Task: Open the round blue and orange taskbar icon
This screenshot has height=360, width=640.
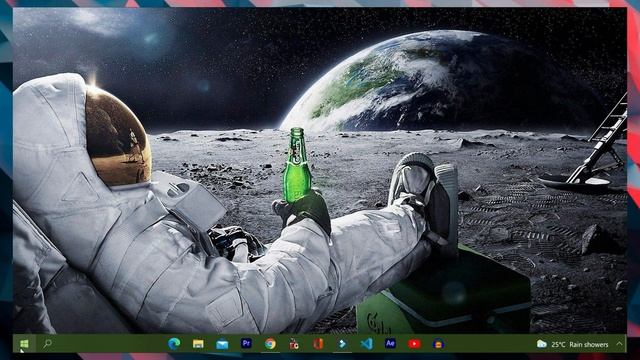Action: click(x=438, y=344)
